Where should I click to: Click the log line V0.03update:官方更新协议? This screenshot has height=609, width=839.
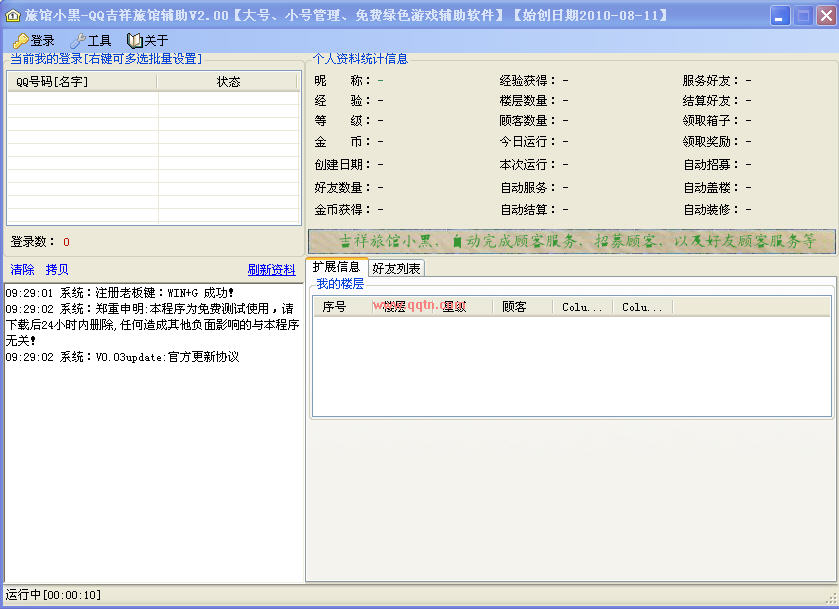pos(123,357)
